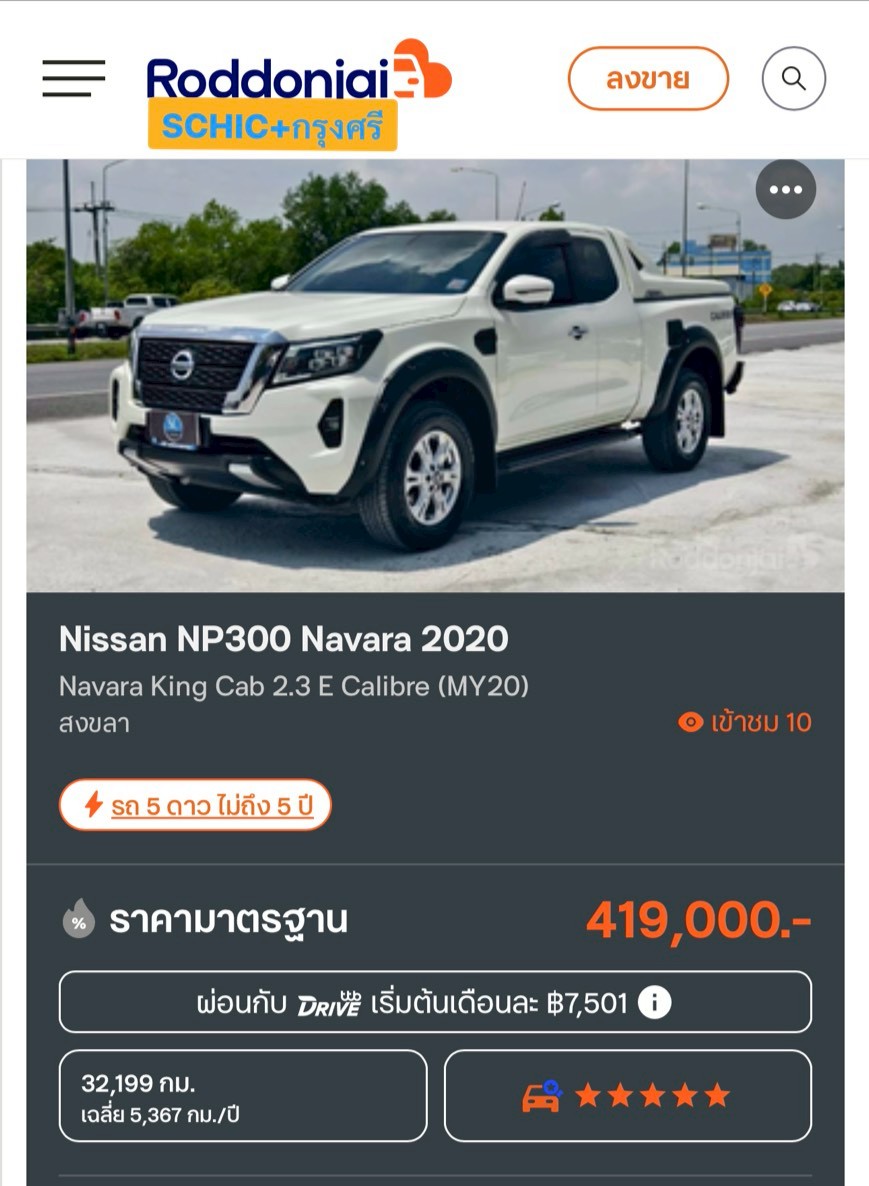The height and width of the screenshot is (1186, 869).
Task: Click the ลงขาย sell button
Action: pos(648,78)
